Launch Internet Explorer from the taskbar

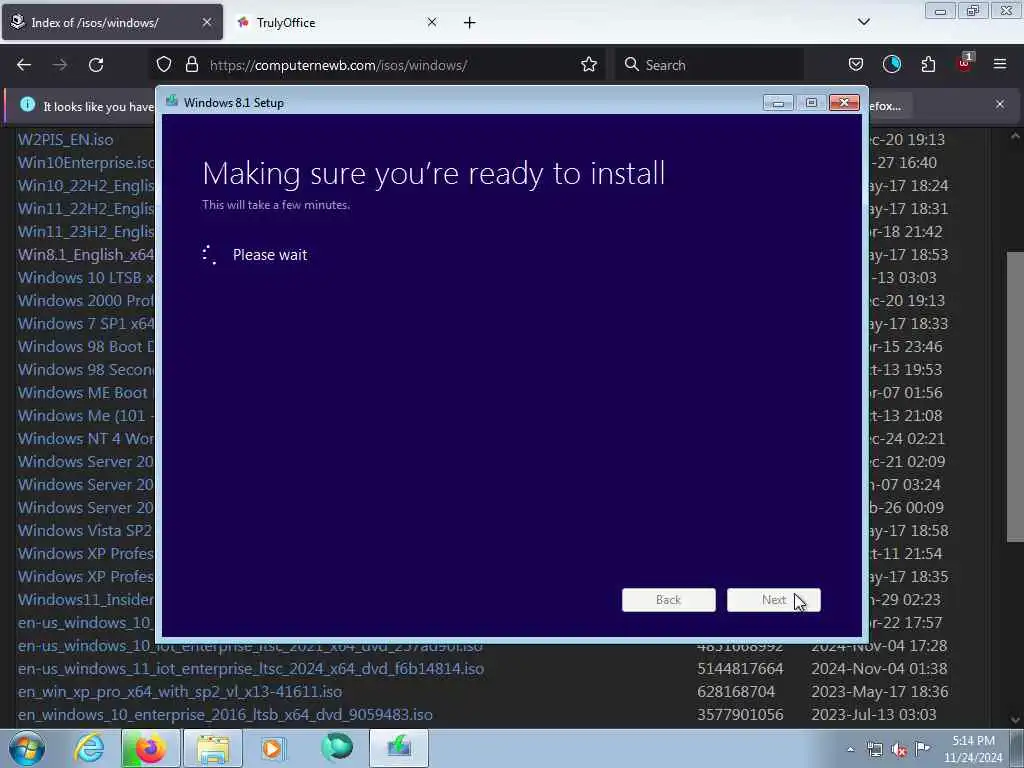tap(88, 748)
